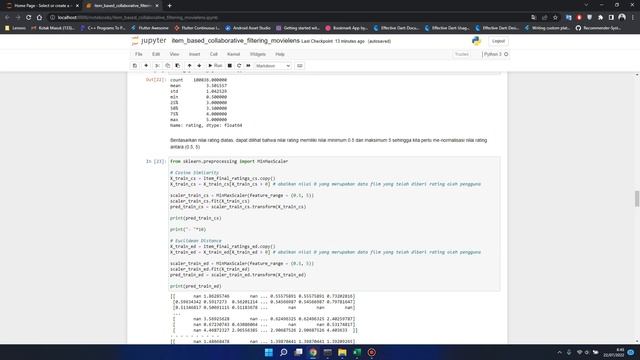Paste cells below icon
Image resolution: width=640 pixels, height=360 pixels.
click(178, 66)
